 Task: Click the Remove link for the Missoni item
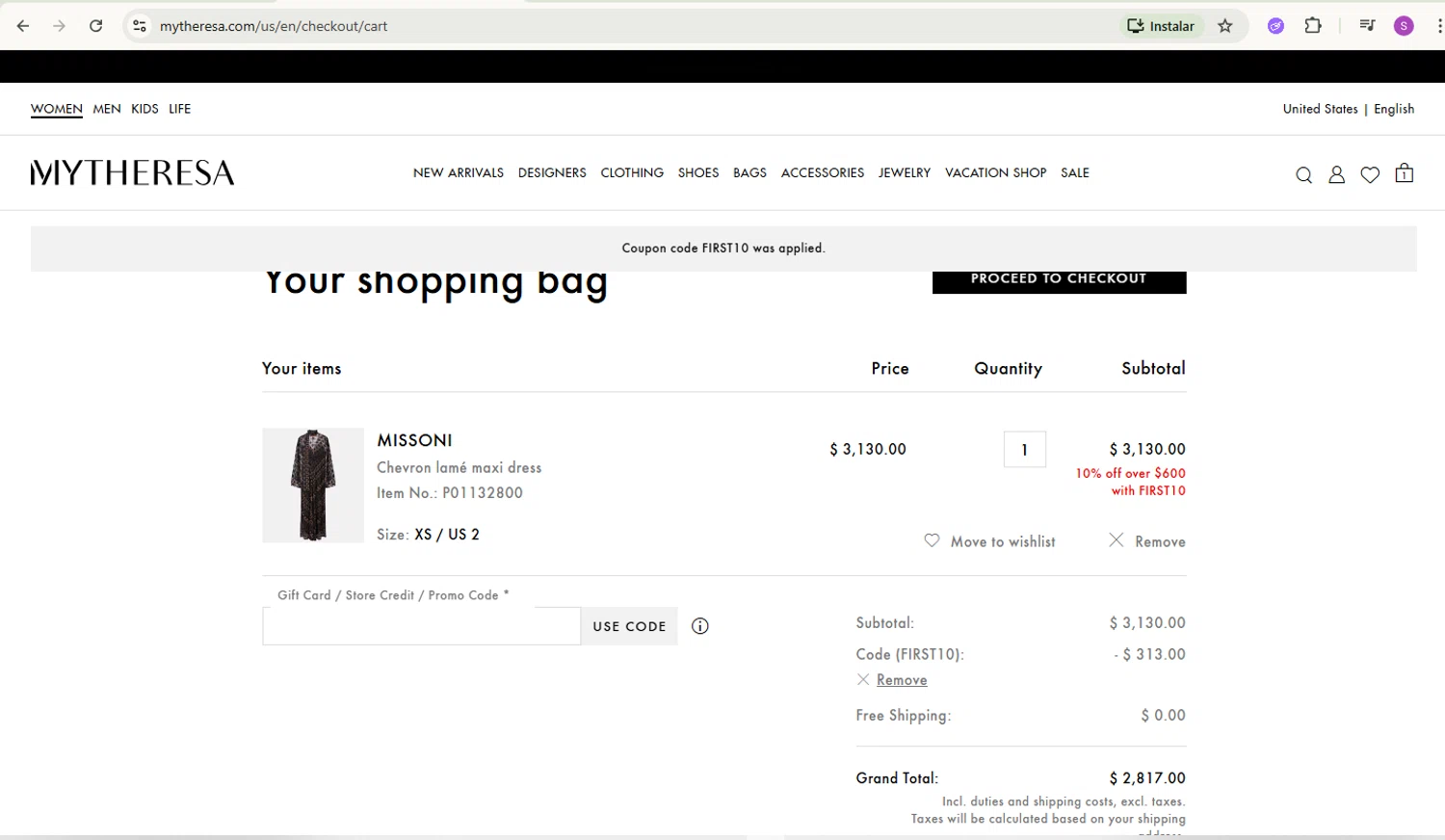[1160, 541]
